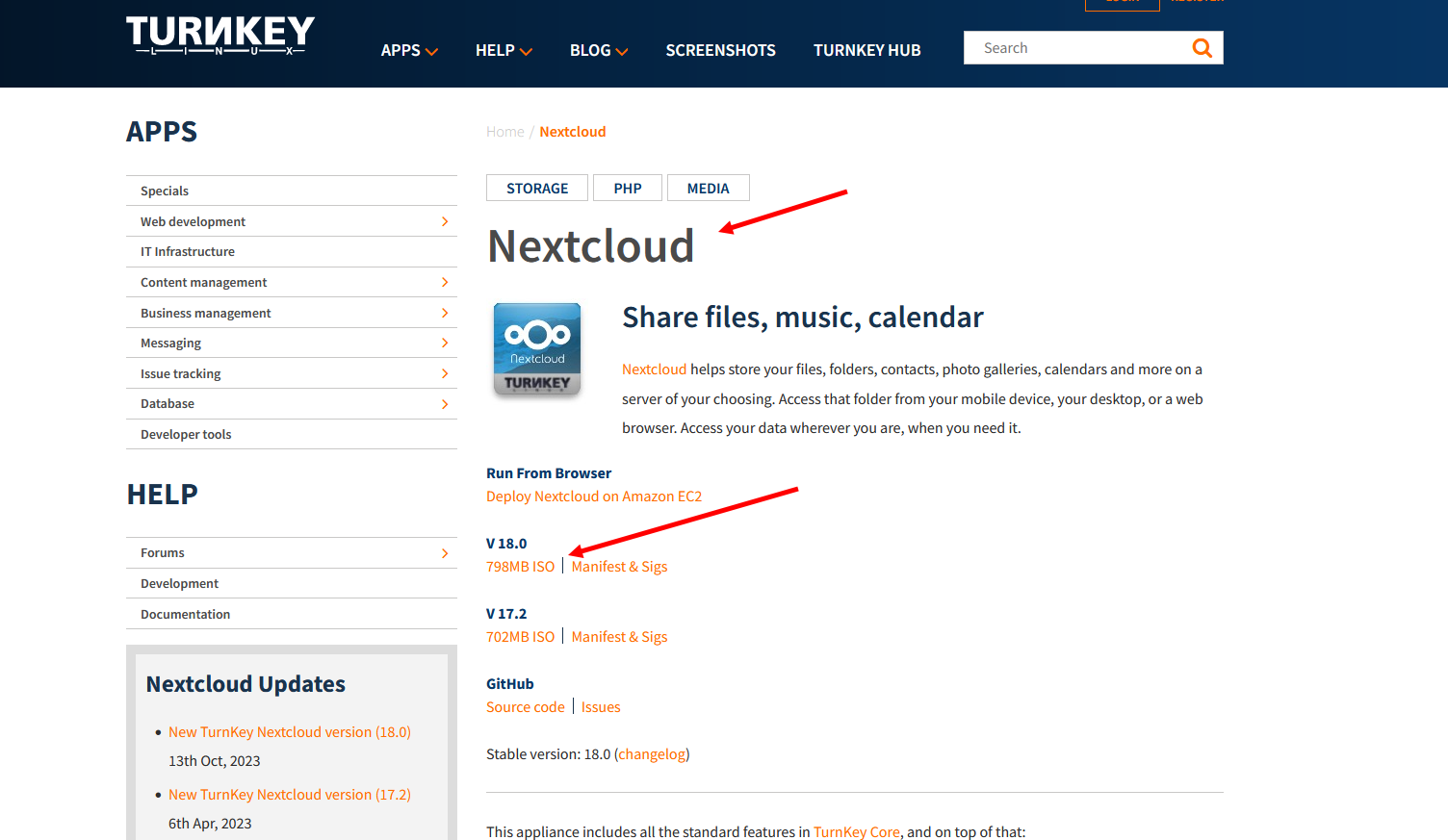Click the Nextcloud page heading
This screenshot has height=840, width=1448.
(x=591, y=246)
